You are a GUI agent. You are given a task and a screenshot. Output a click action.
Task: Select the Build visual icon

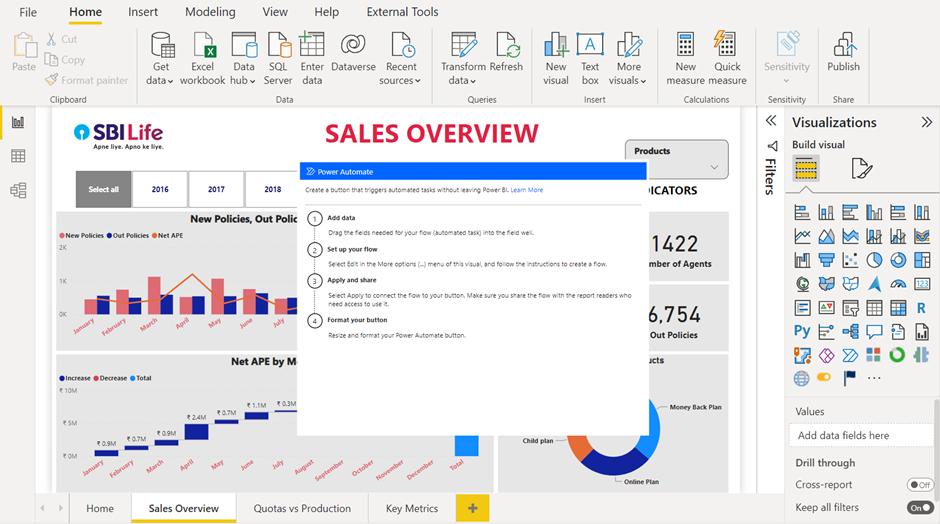tap(806, 168)
